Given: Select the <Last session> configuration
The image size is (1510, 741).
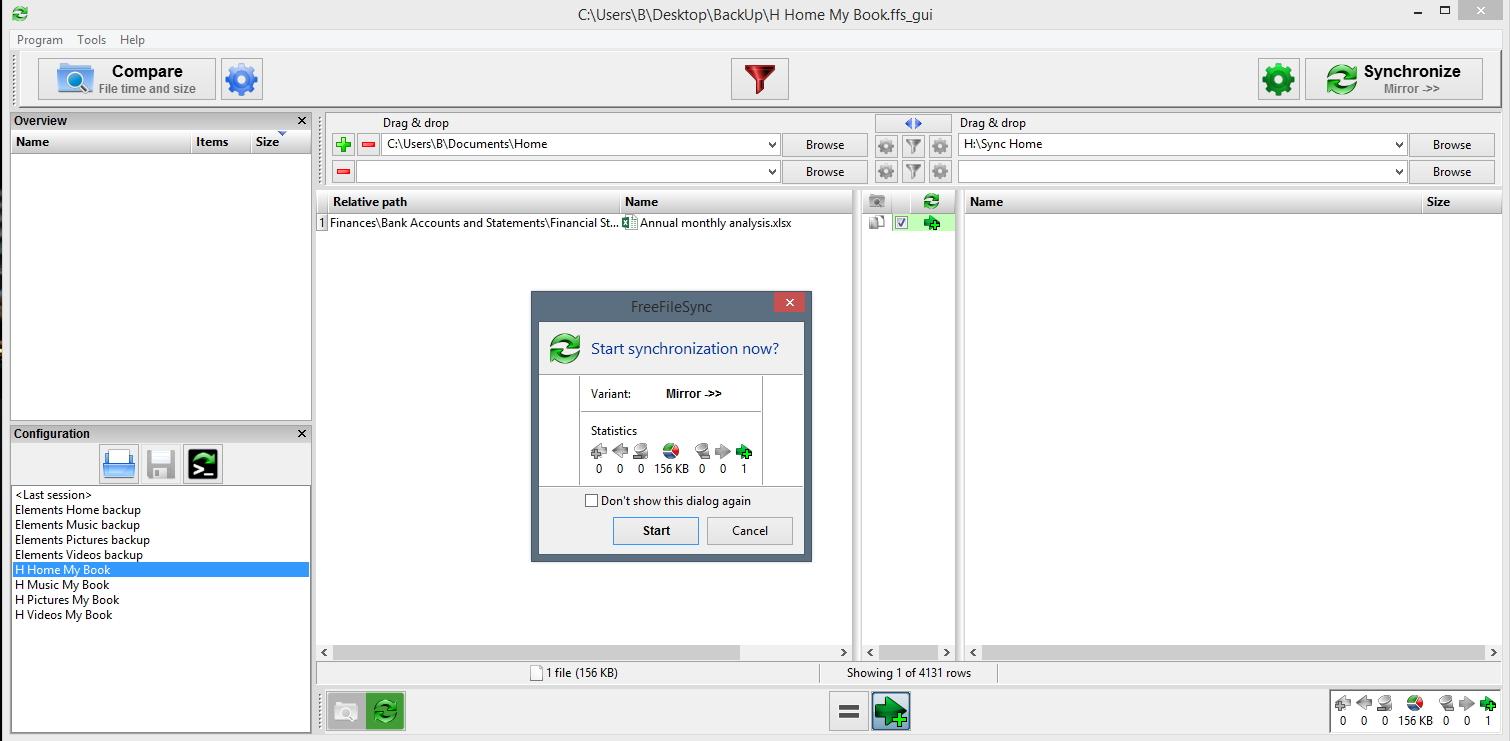Looking at the screenshot, I should pos(161,495).
